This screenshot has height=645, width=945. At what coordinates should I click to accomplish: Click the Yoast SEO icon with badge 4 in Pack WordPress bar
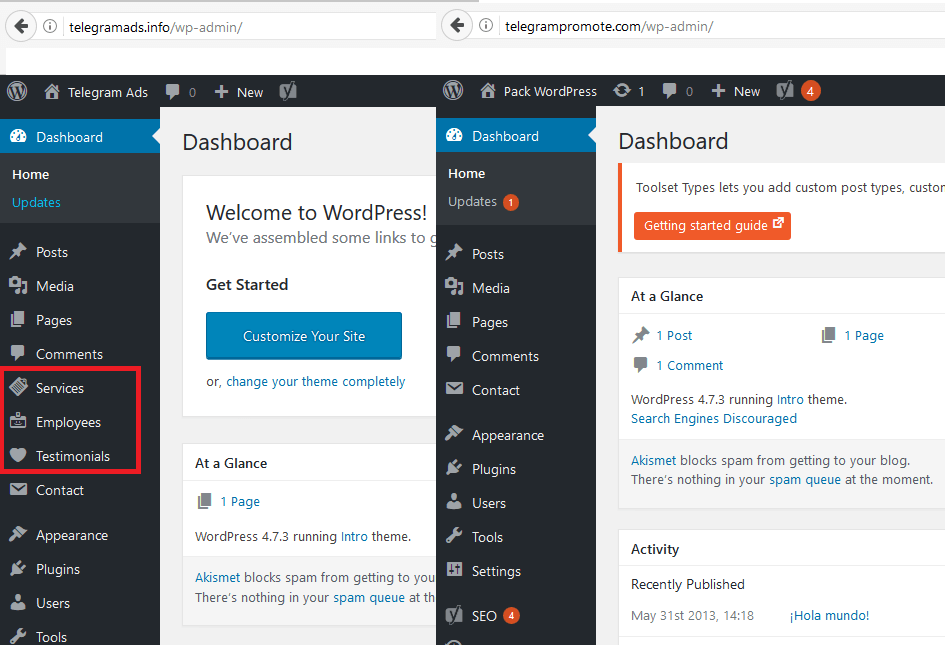785,91
